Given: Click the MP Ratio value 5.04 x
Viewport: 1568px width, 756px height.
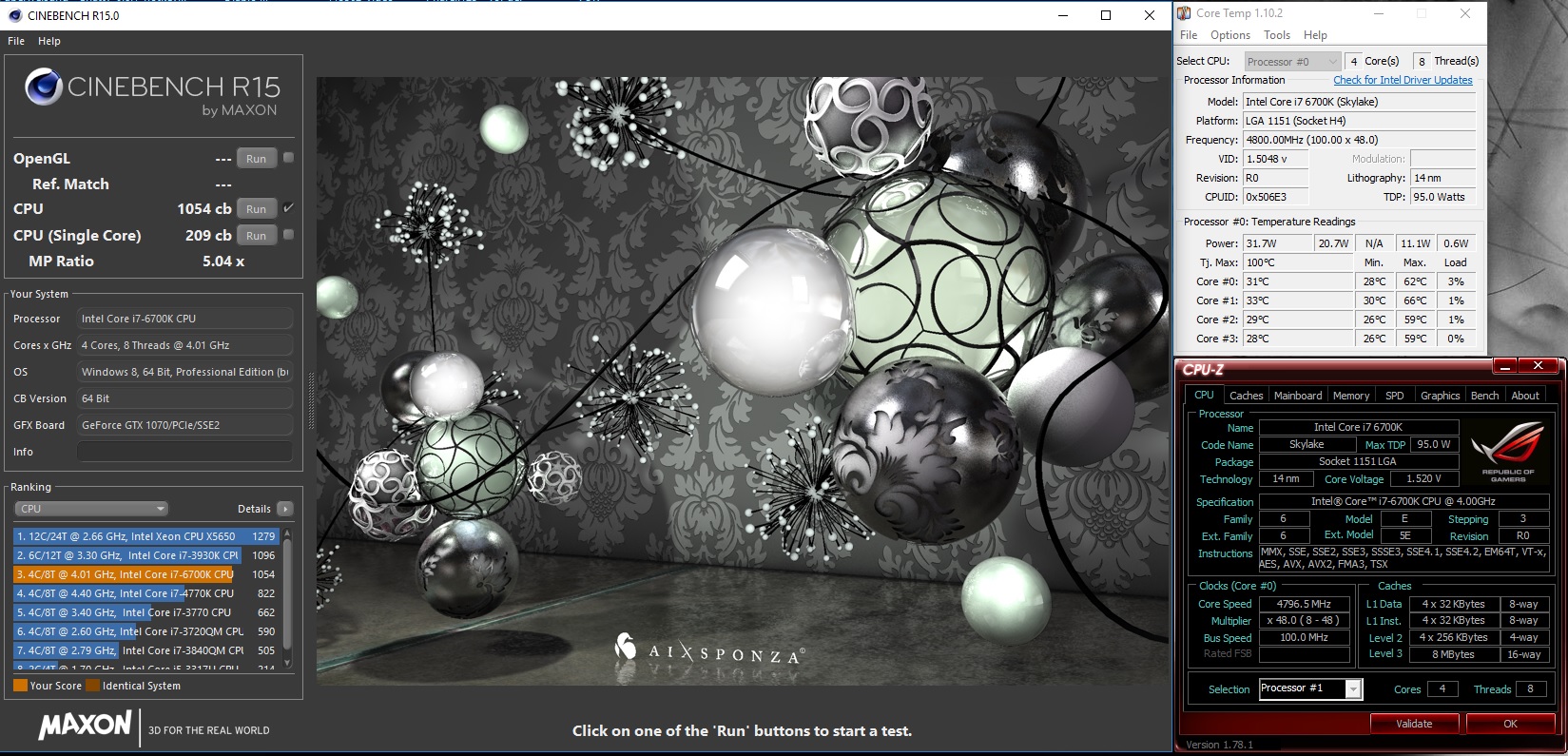Looking at the screenshot, I should (x=223, y=261).
